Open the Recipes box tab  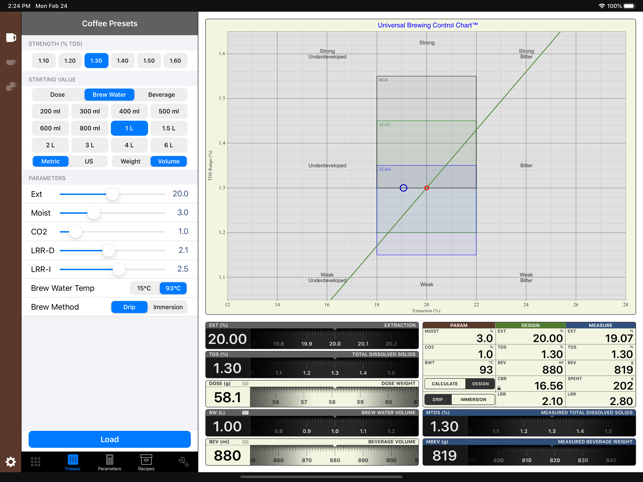pos(146,462)
